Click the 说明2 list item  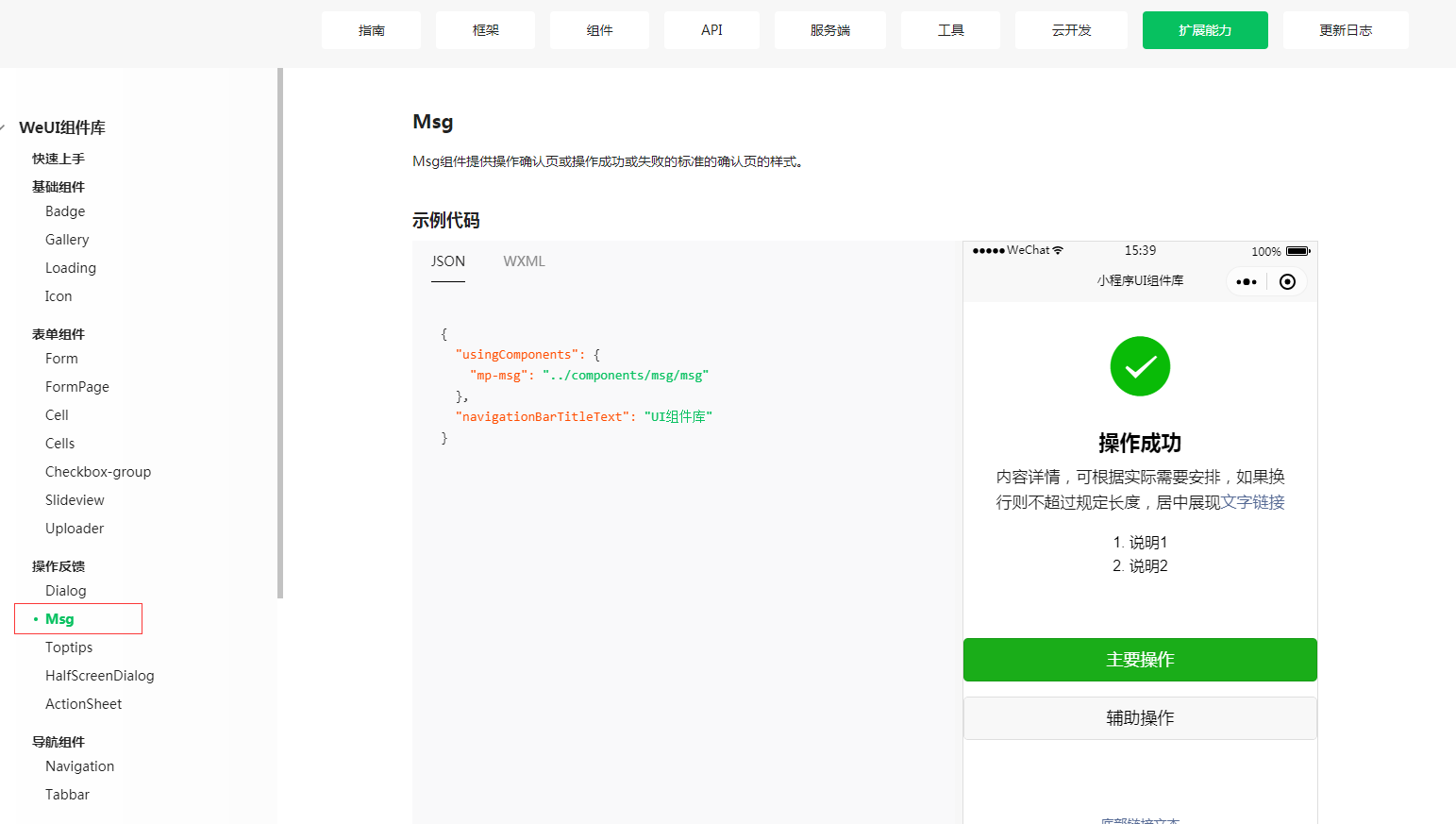pos(1140,566)
